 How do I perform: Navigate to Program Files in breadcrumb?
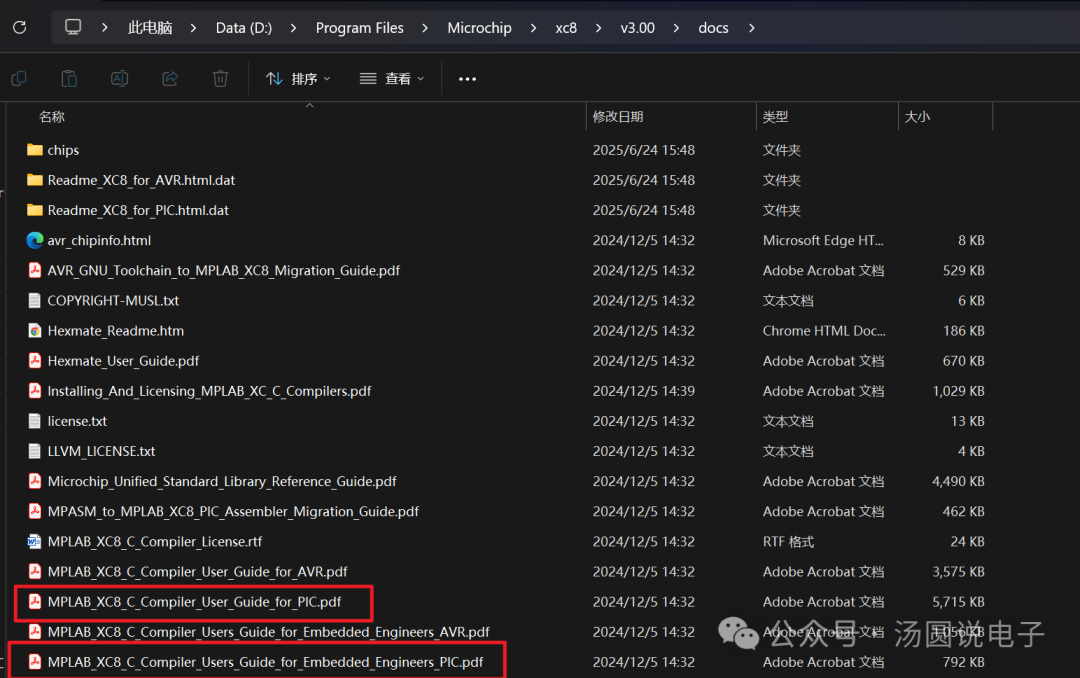360,28
